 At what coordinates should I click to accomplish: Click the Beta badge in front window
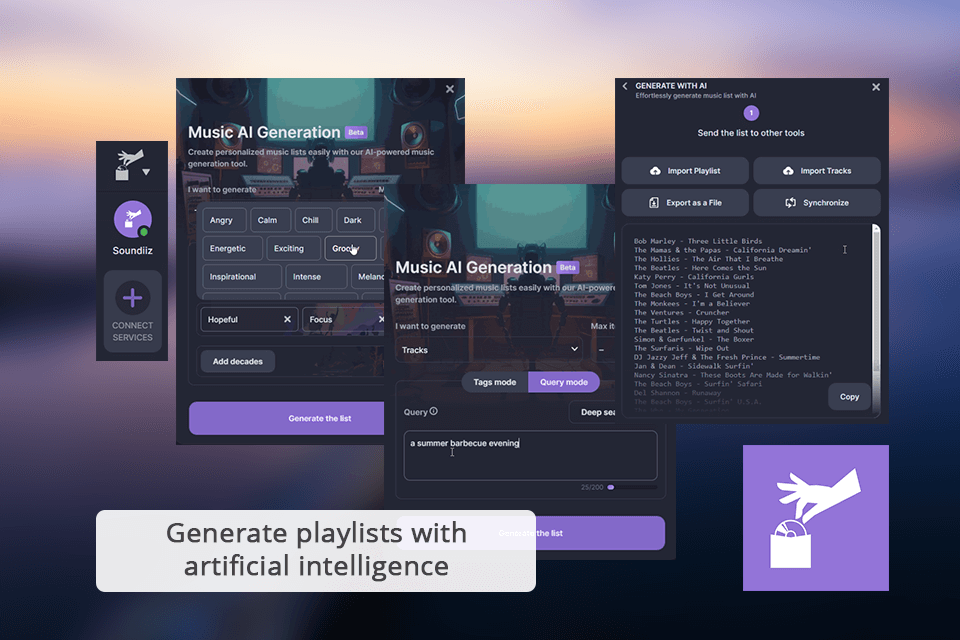click(x=568, y=268)
